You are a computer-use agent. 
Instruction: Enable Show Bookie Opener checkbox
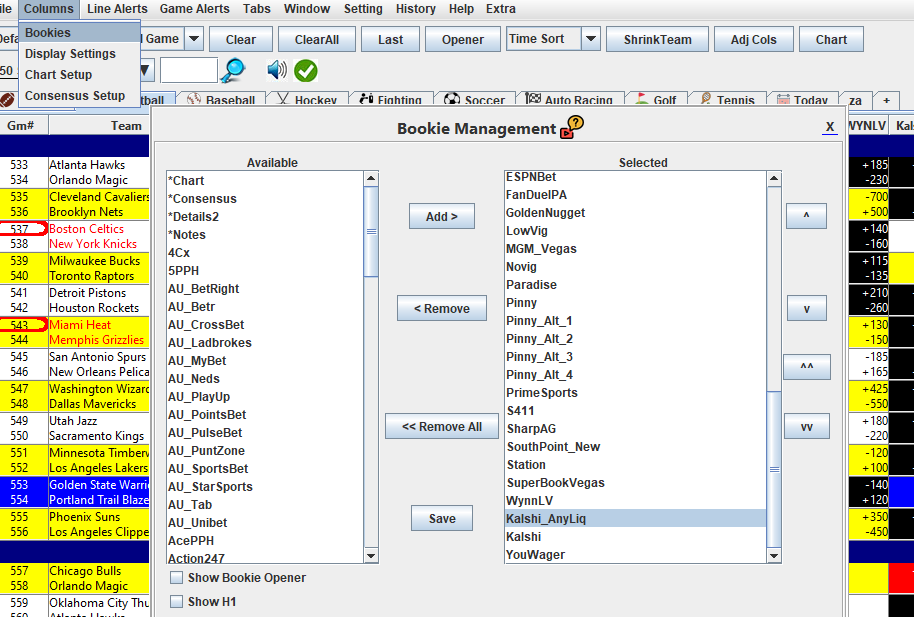pyautogui.click(x=176, y=578)
